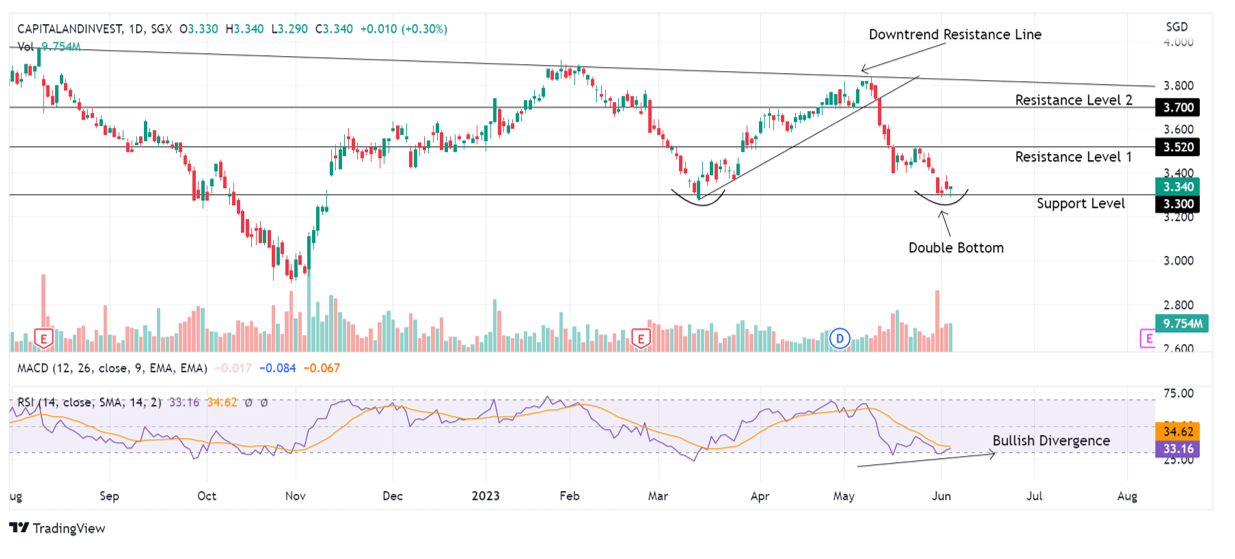The image size is (1235, 559).
Task: Open the SGD currency selector
Action: [1176, 26]
